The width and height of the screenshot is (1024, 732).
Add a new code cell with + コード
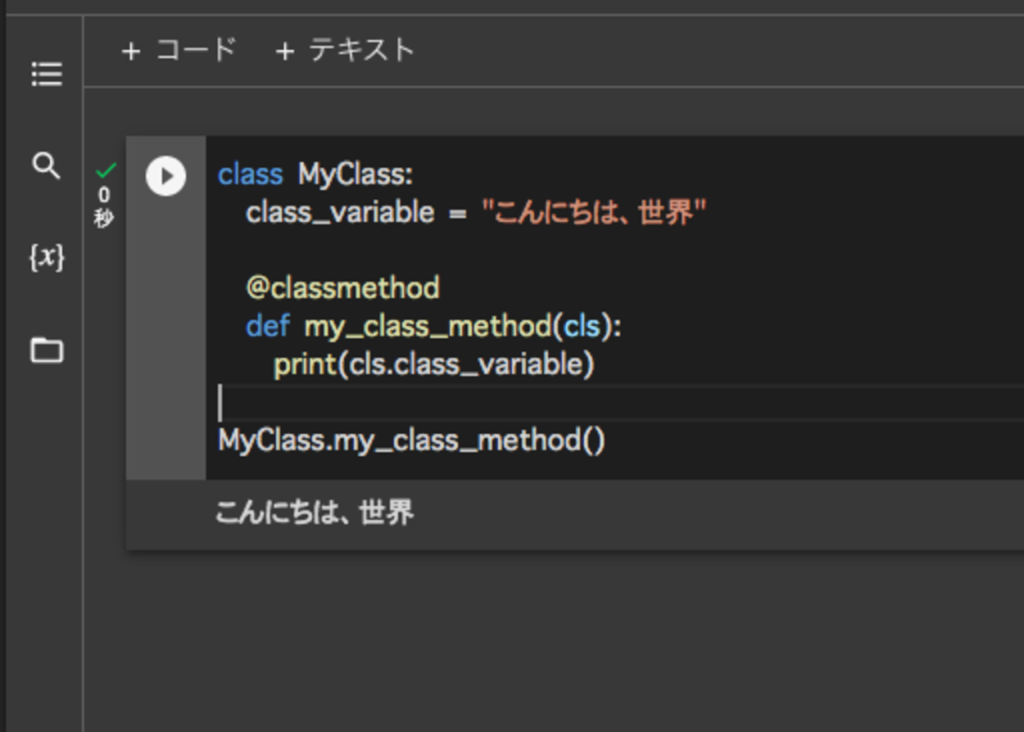pos(179,50)
